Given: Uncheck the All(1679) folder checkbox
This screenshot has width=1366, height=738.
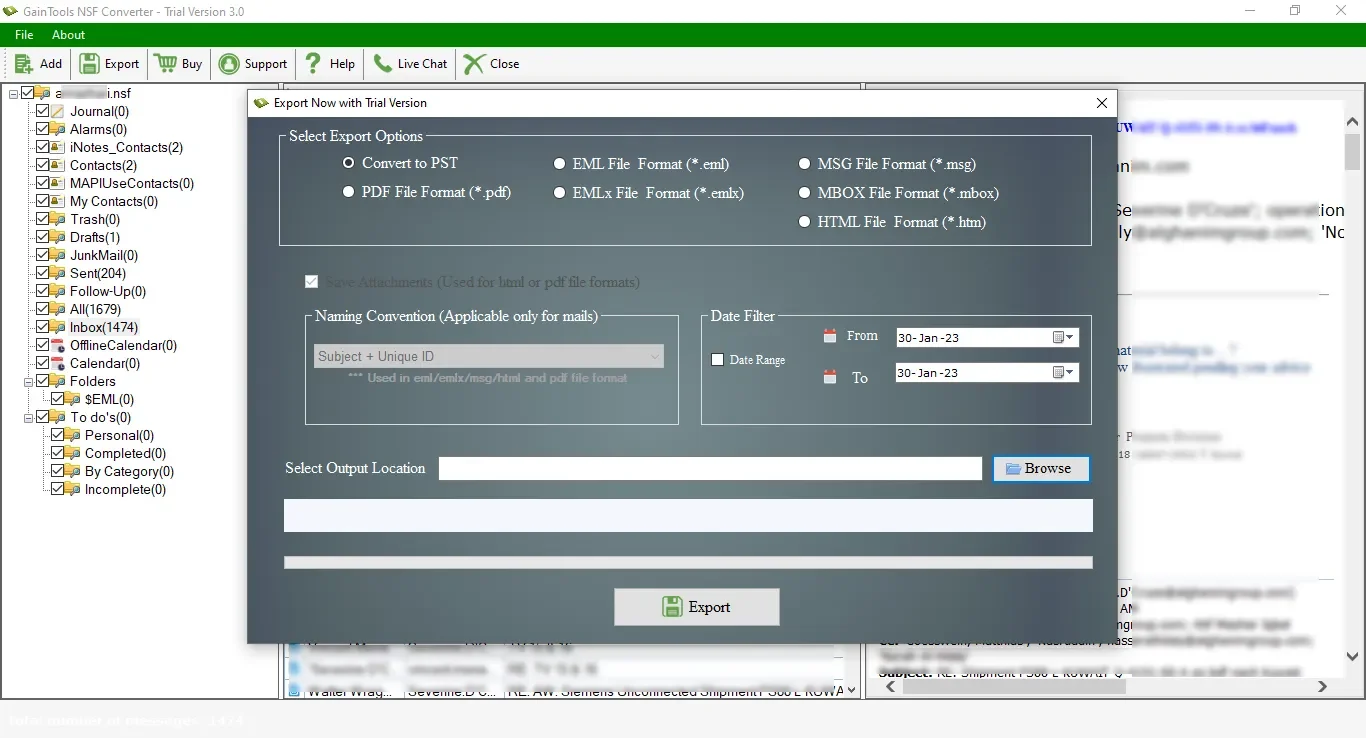Looking at the screenshot, I should click(x=42, y=310).
